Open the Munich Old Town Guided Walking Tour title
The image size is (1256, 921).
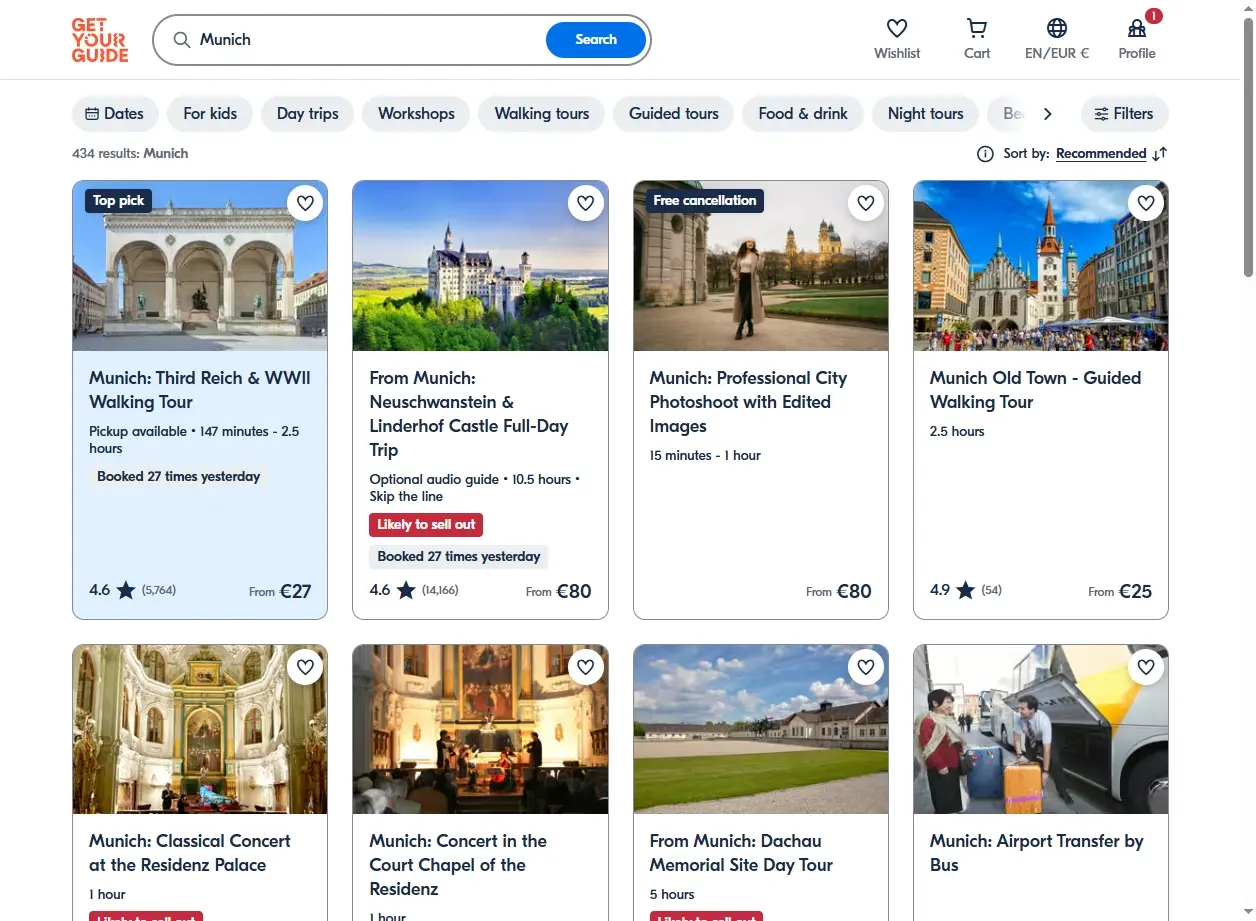pyautogui.click(x=1035, y=390)
